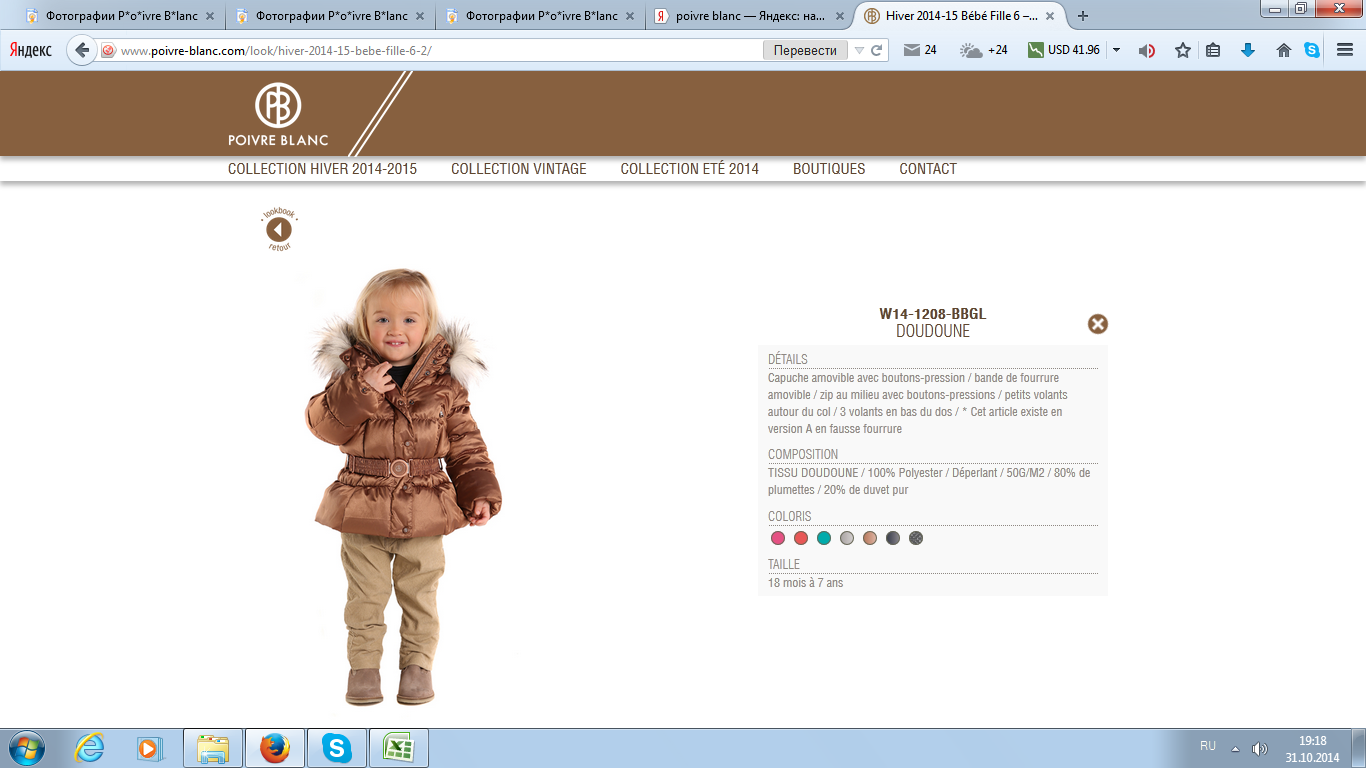Pick the light grey colour swatch
The width and height of the screenshot is (1366, 768).
pos(847,538)
